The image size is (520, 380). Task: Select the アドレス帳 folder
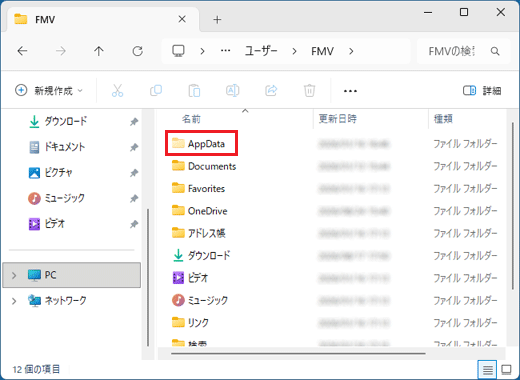[x=206, y=233]
